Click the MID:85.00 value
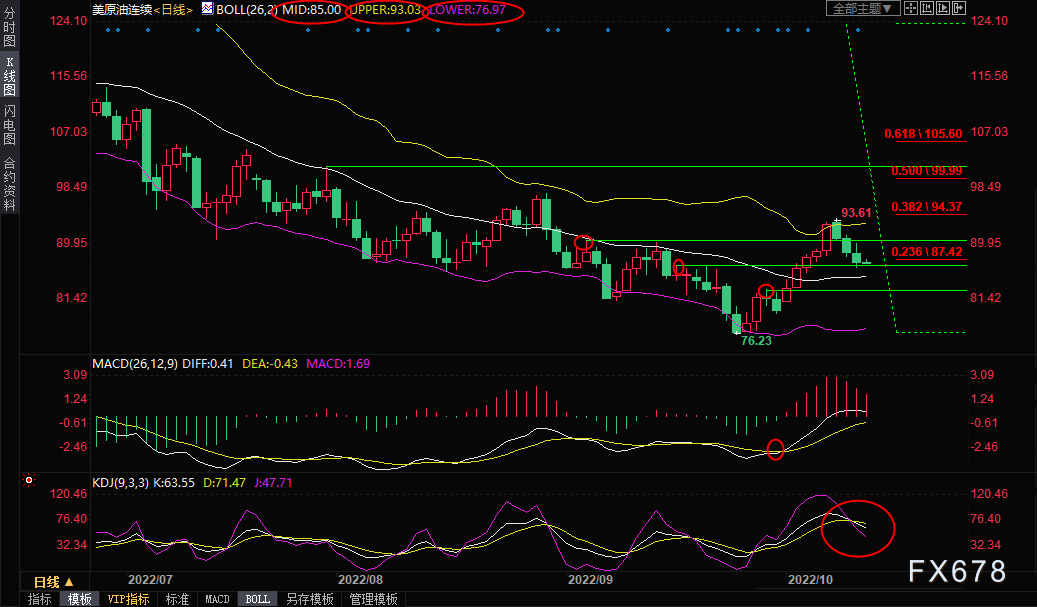Viewport: 1037px width, 607px height. [311, 10]
